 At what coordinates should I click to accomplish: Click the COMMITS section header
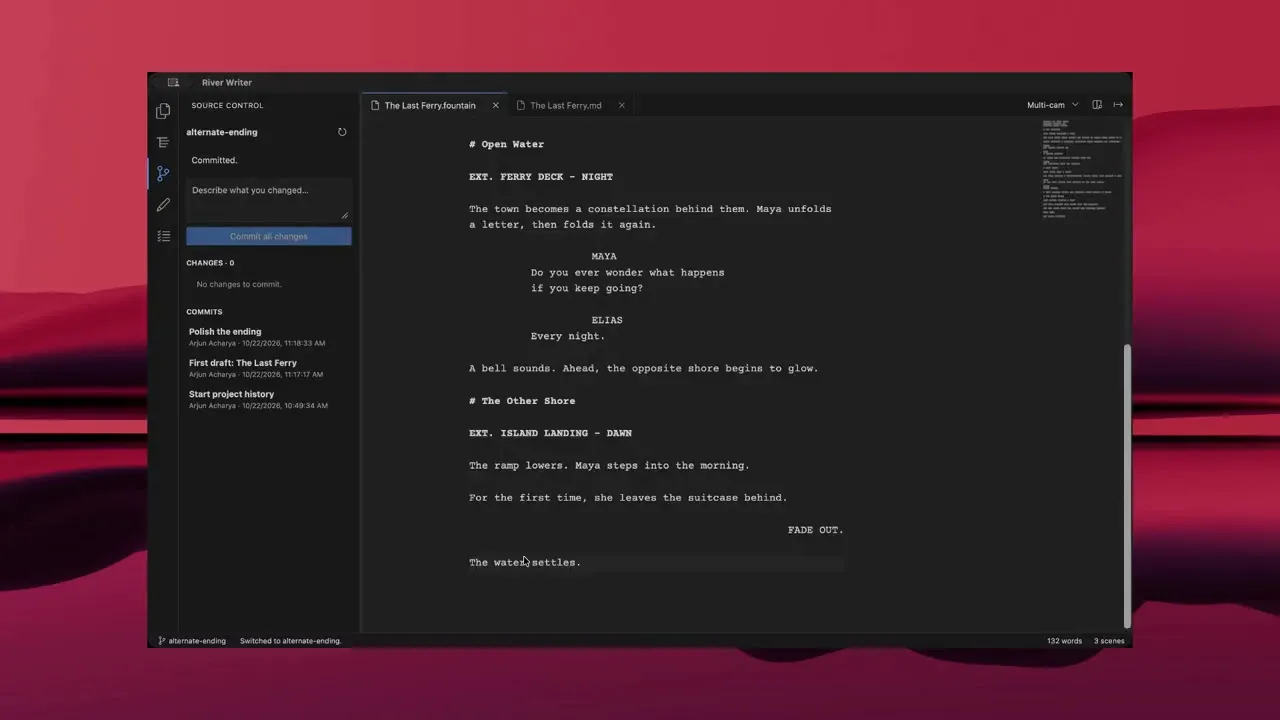click(x=204, y=312)
